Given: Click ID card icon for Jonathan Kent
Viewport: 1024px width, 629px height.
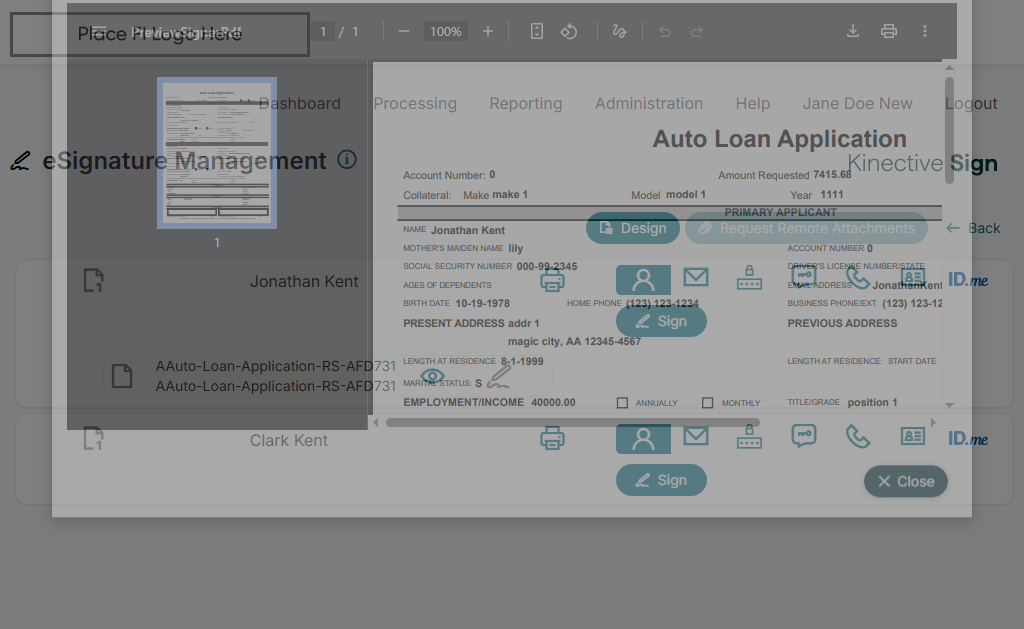Looking at the screenshot, I should point(912,278).
